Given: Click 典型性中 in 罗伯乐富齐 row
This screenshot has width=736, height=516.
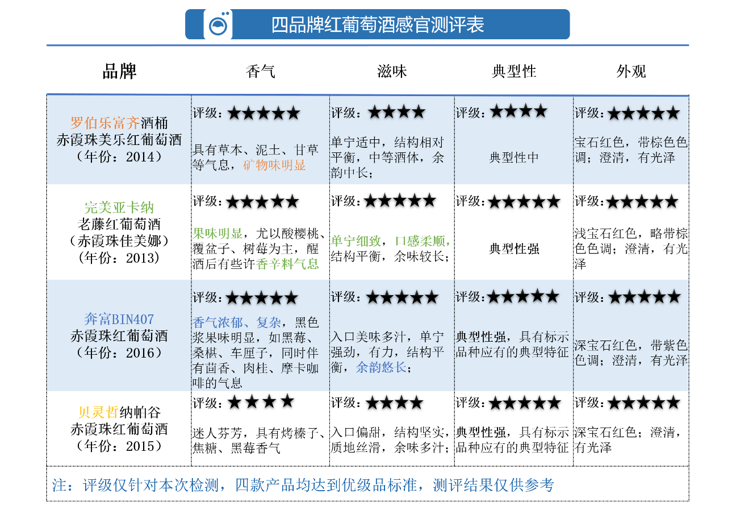Looking at the screenshot, I should click(514, 157).
